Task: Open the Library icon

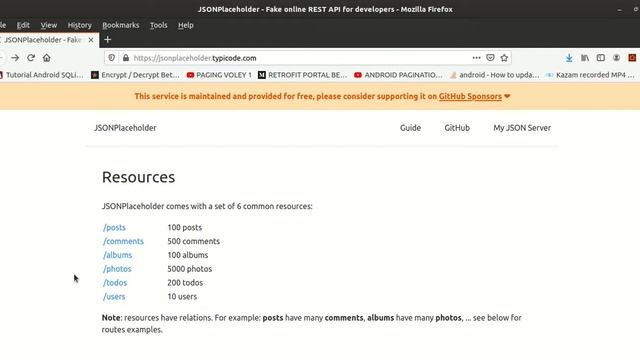Action: click(x=585, y=58)
